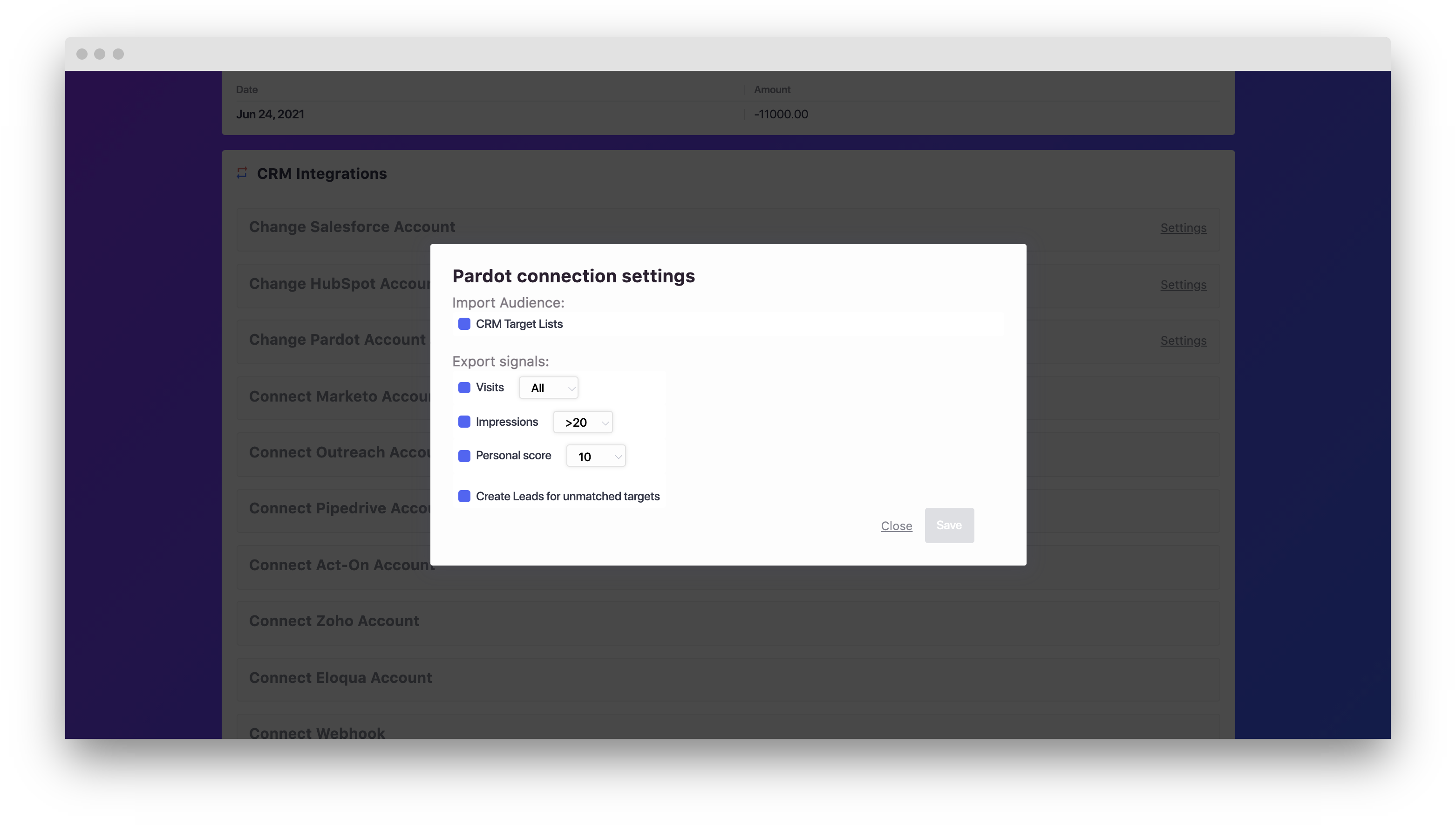Click Connect Act-On Account row
This screenshot has width=1456, height=832.
(x=341, y=565)
